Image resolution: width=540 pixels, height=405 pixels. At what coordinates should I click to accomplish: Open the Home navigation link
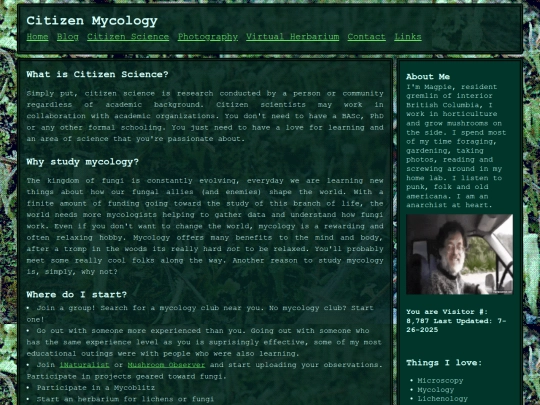(x=37, y=37)
